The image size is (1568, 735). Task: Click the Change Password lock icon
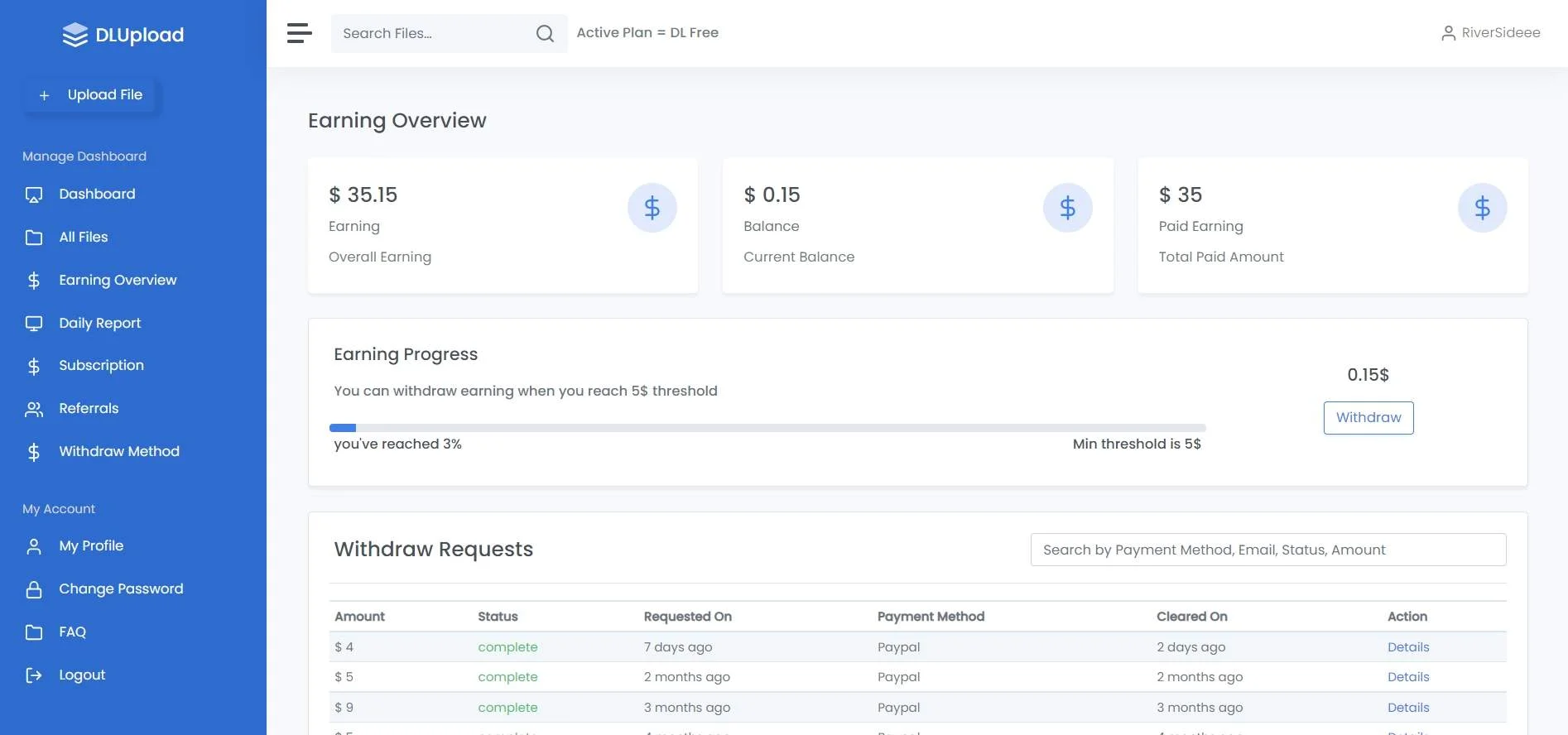[34, 589]
